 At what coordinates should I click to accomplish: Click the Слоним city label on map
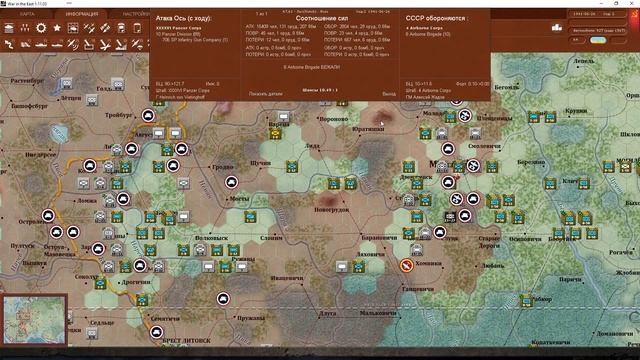pos(271,238)
